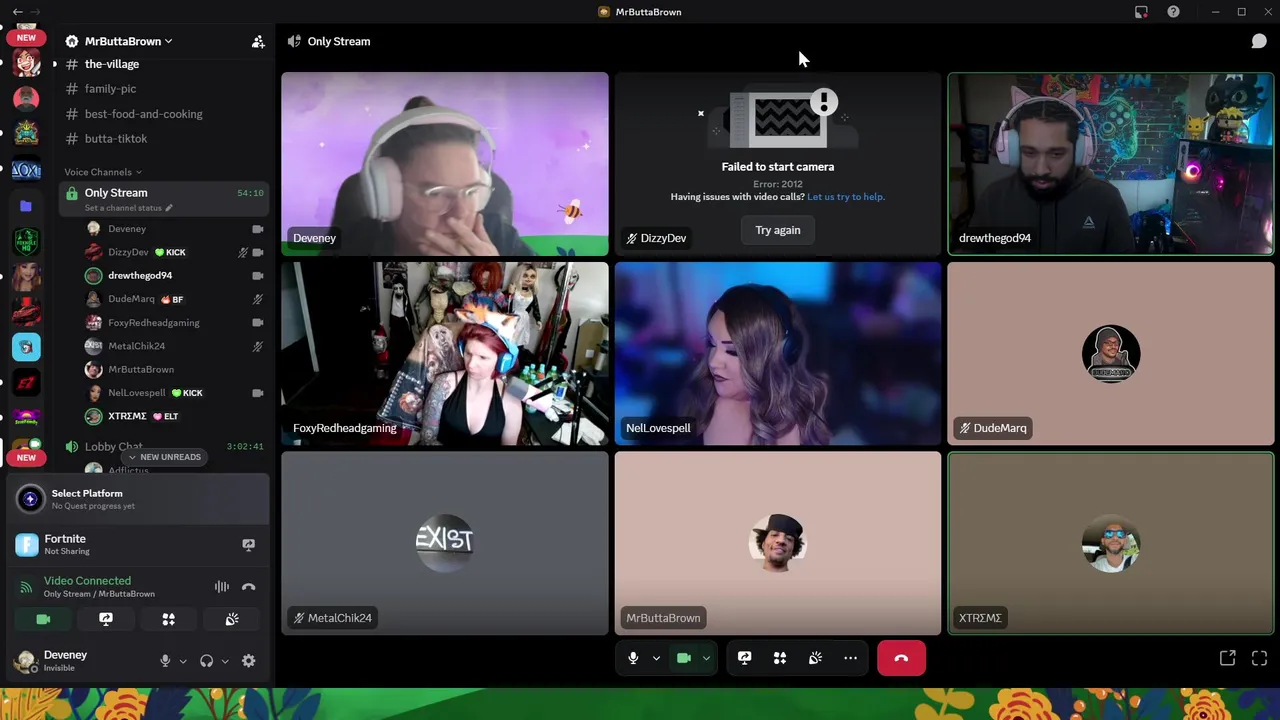Open User Settings gear icon

click(x=248, y=661)
